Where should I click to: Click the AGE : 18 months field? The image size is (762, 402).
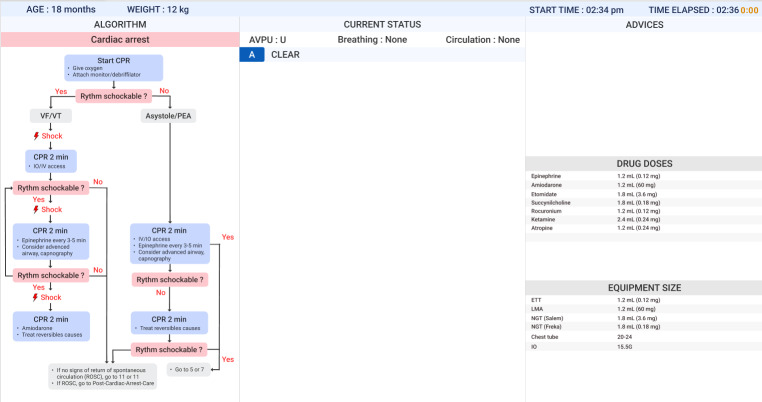point(61,9)
